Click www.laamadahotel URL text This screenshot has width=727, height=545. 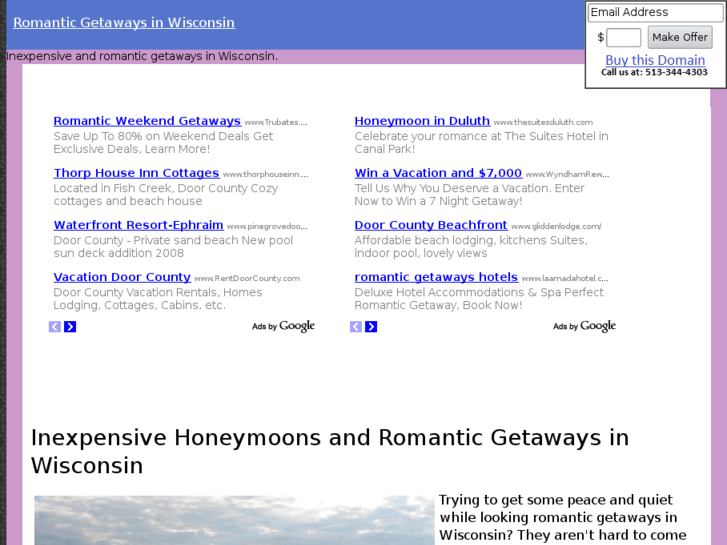click(565, 278)
